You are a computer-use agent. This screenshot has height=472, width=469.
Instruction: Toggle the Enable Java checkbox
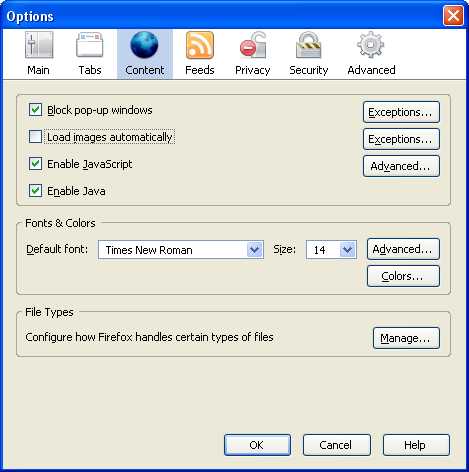pyautogui.click(x=35, y=191)
